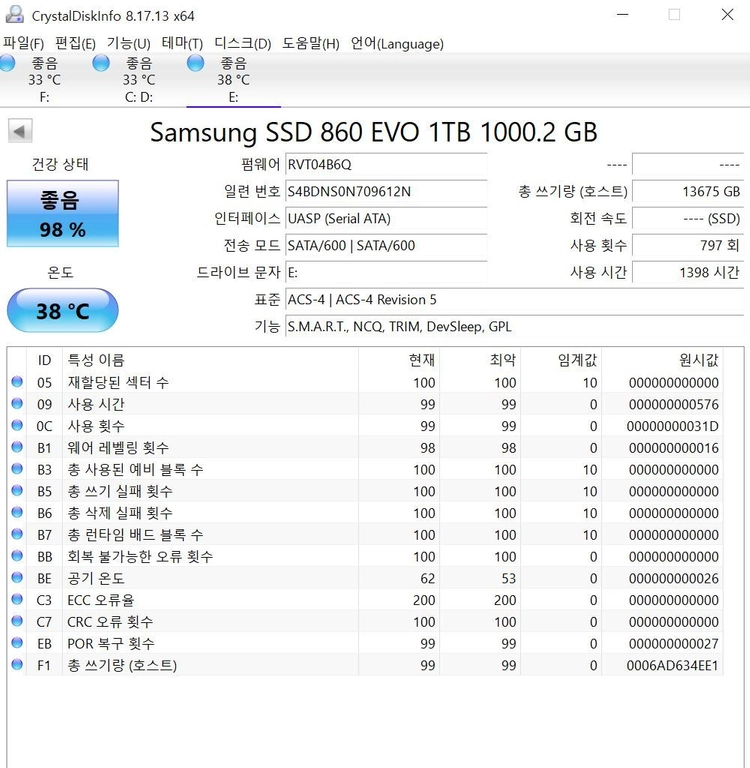This screenshot has width=750, height=768.
Task: Minimize the CrystalDiskInfo window
Action: pos(623,15)
